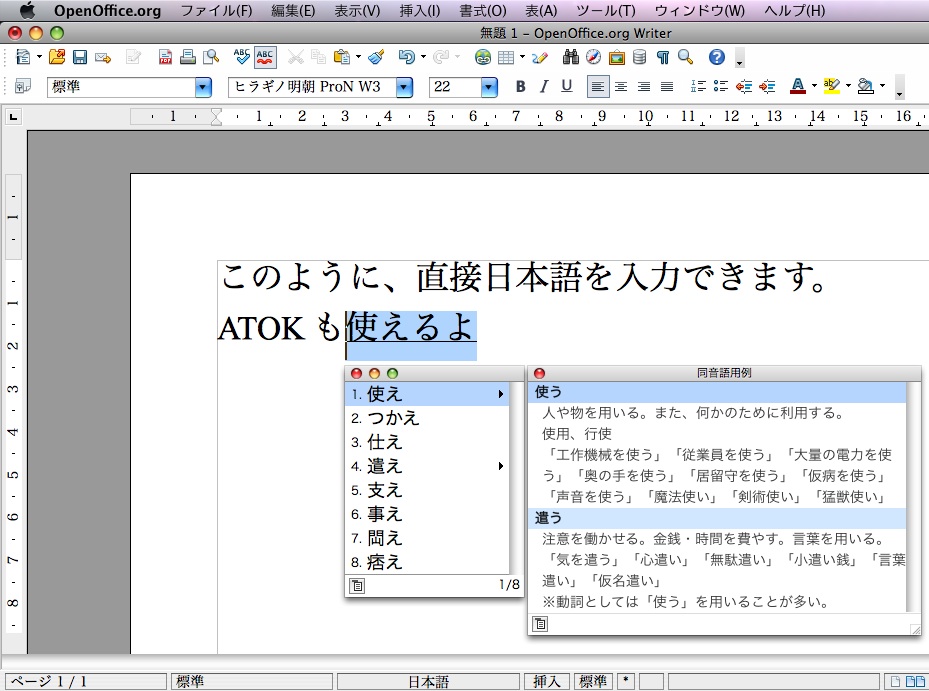Image resolution: width=929 pixels, height=691 pixels.
Task: Send the document as e-mail icon
Action: pyautogui.click(x=103, y=57)
